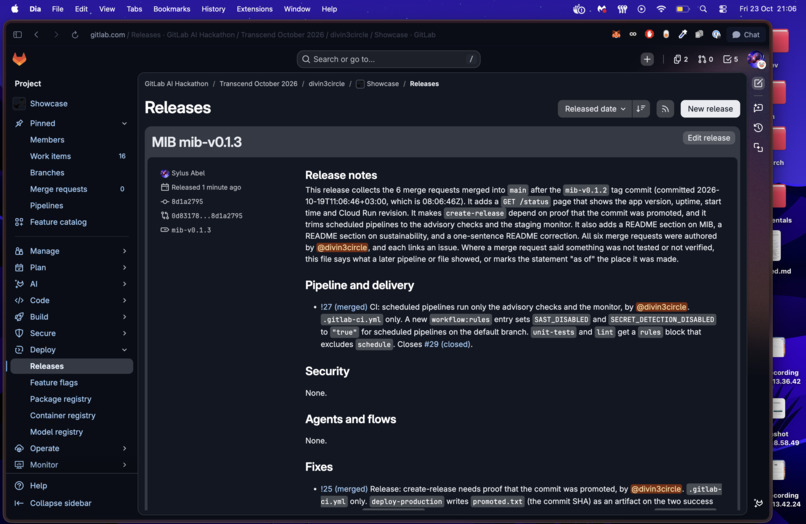
Task: Reload the page with the refresh icon
Action: (x=75, y=34)
